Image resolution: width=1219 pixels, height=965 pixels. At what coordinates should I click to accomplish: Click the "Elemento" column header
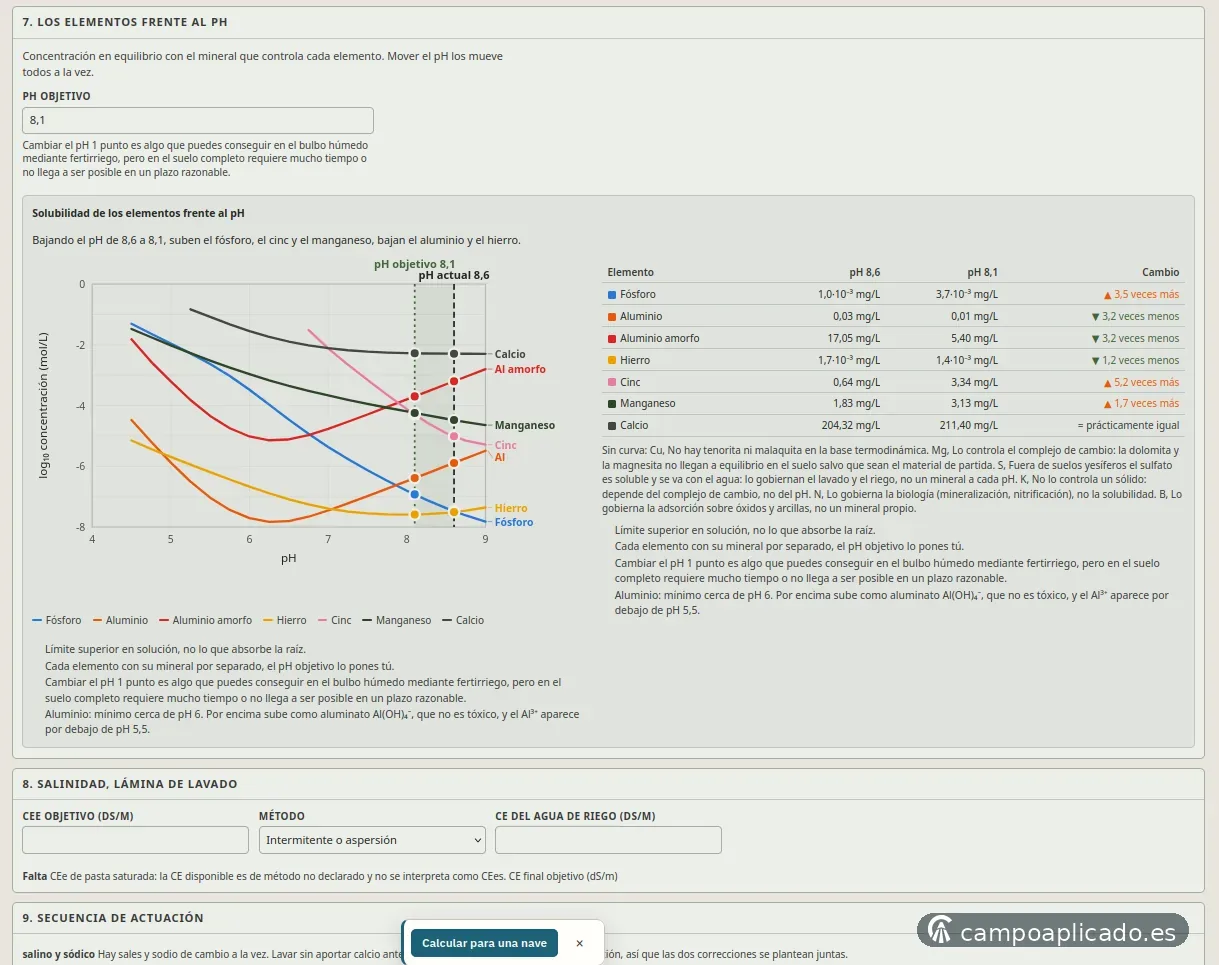(x=630, y=272)
